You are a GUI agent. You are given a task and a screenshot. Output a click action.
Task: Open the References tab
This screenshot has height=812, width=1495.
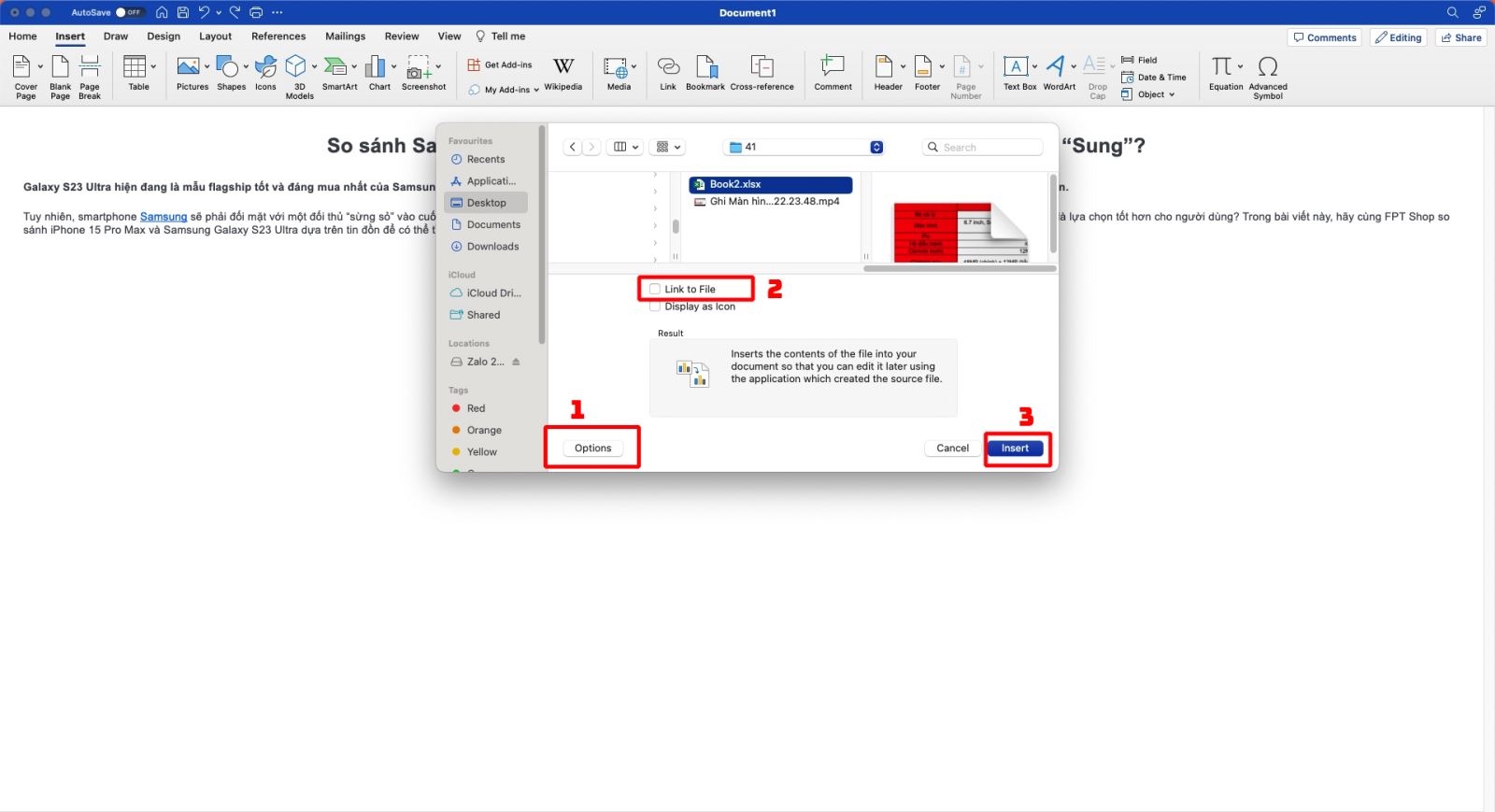coord(278,36)
